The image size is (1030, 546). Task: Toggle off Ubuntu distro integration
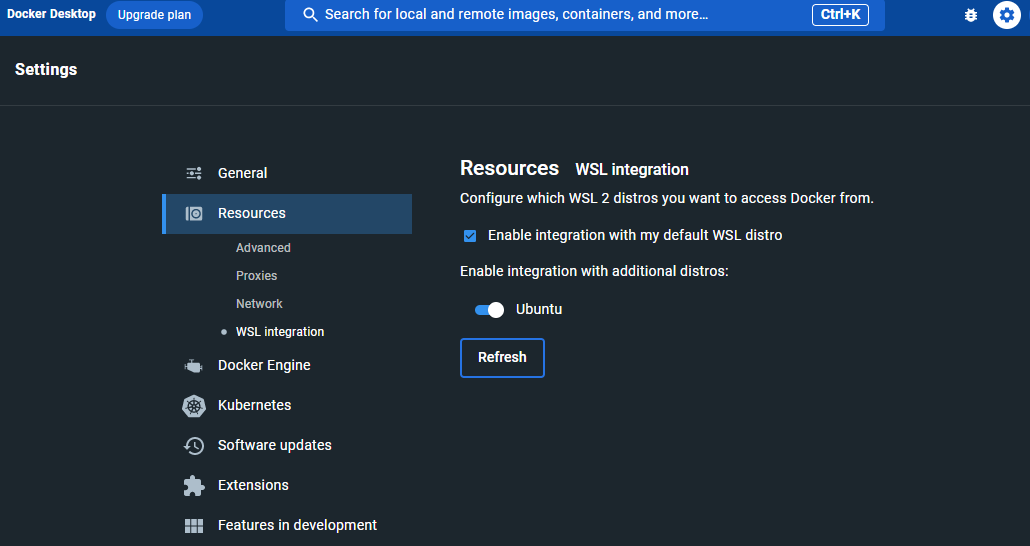click(489, 310)
